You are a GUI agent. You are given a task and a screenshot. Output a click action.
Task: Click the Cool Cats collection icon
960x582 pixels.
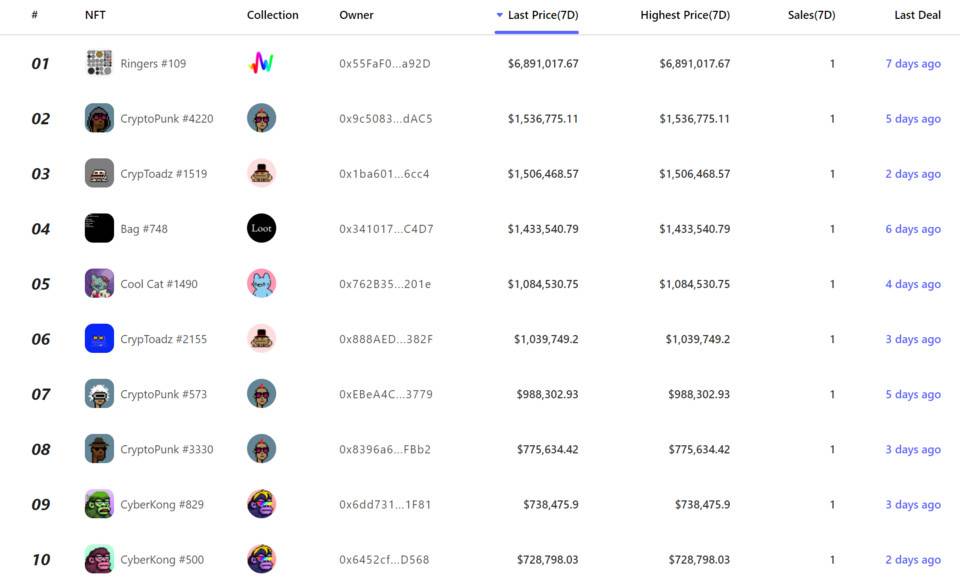point(261,283)
